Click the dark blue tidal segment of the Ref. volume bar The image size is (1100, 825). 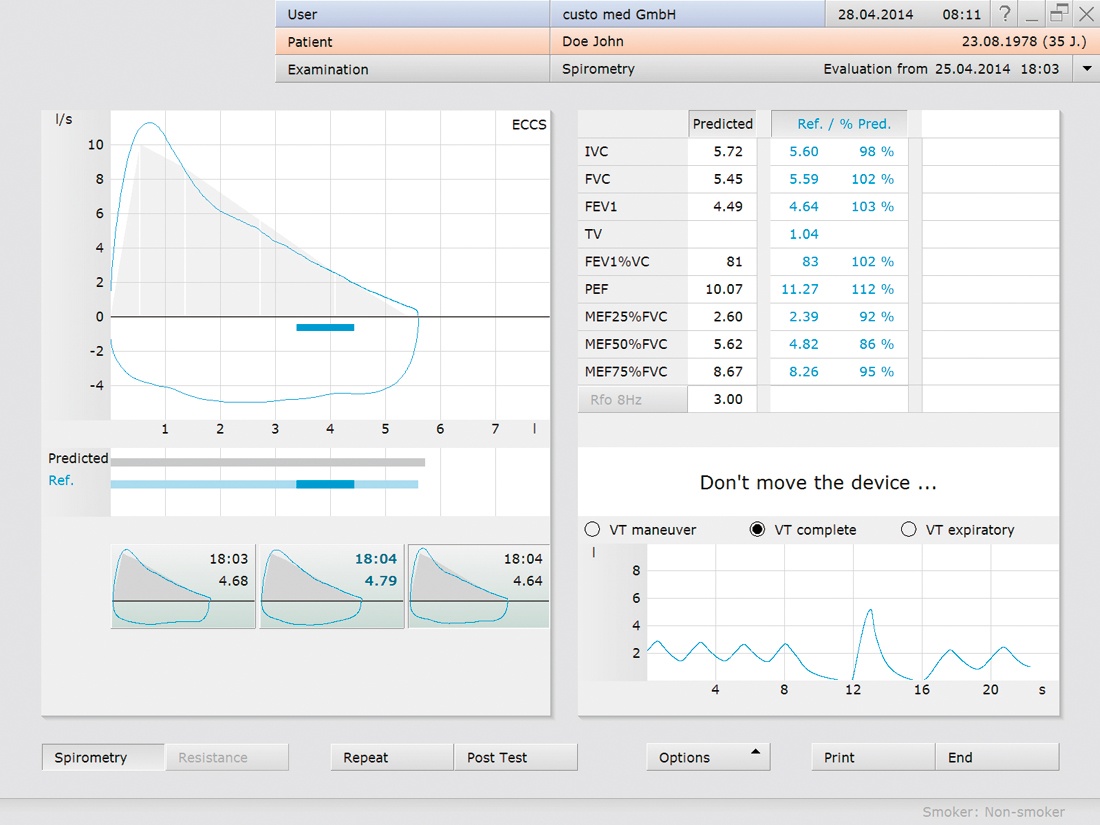[x=325, y=484]
